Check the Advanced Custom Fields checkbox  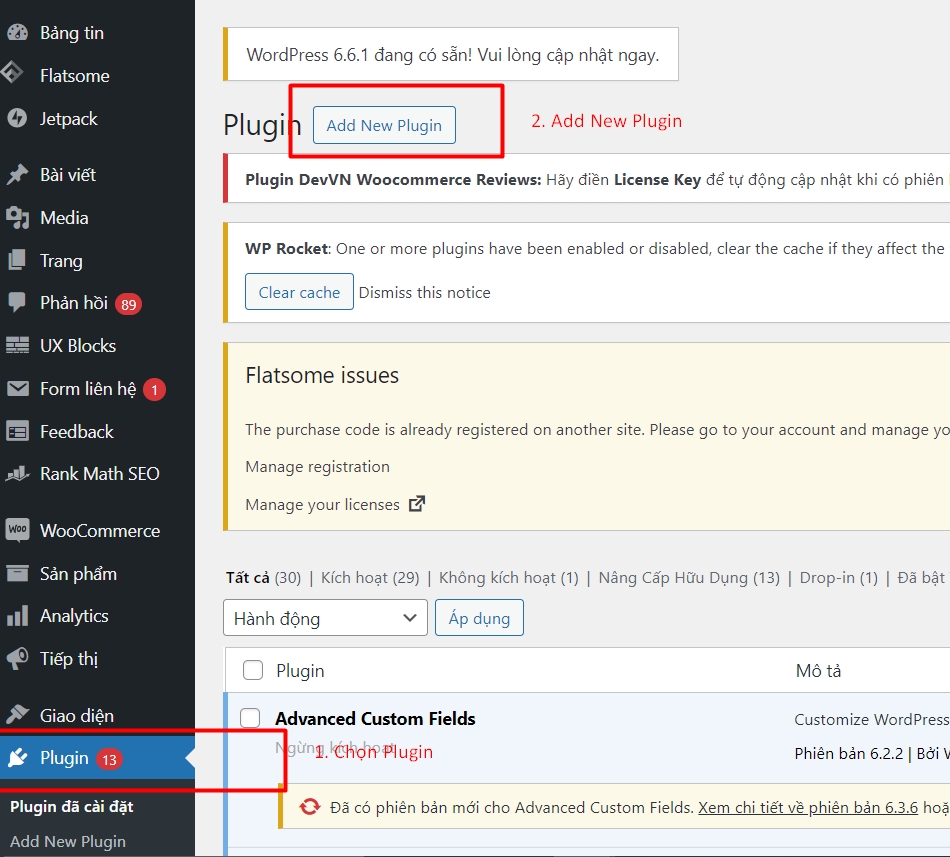(251, 718)
